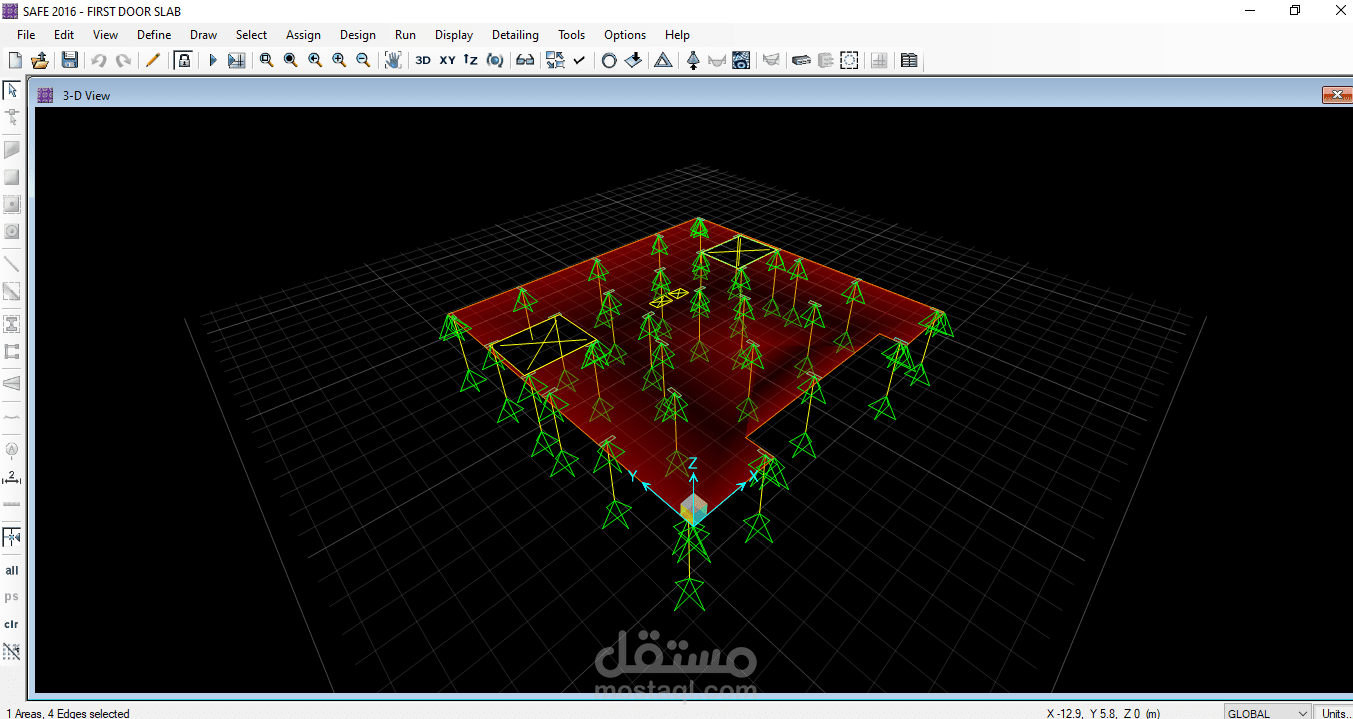Image resolution: width=1353 pixels, height=719 pixels.
Task: Toggle Snap to Points side icon
Action: click(x=12, y=537)
